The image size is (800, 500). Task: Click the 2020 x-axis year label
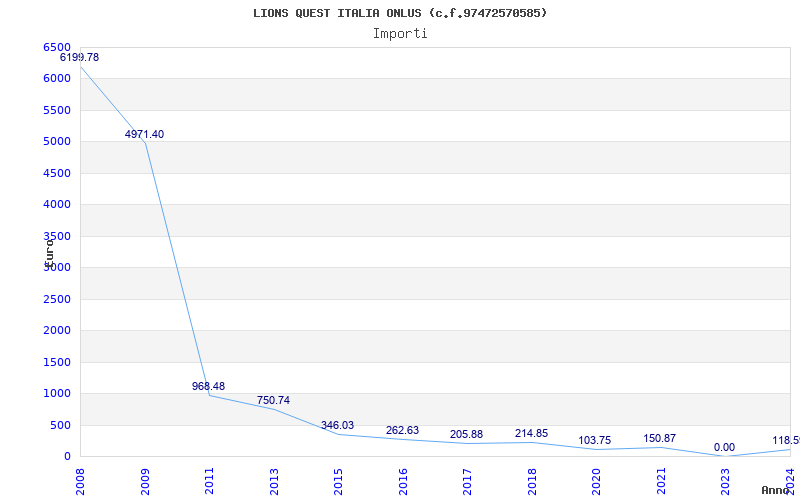(597, 482)
